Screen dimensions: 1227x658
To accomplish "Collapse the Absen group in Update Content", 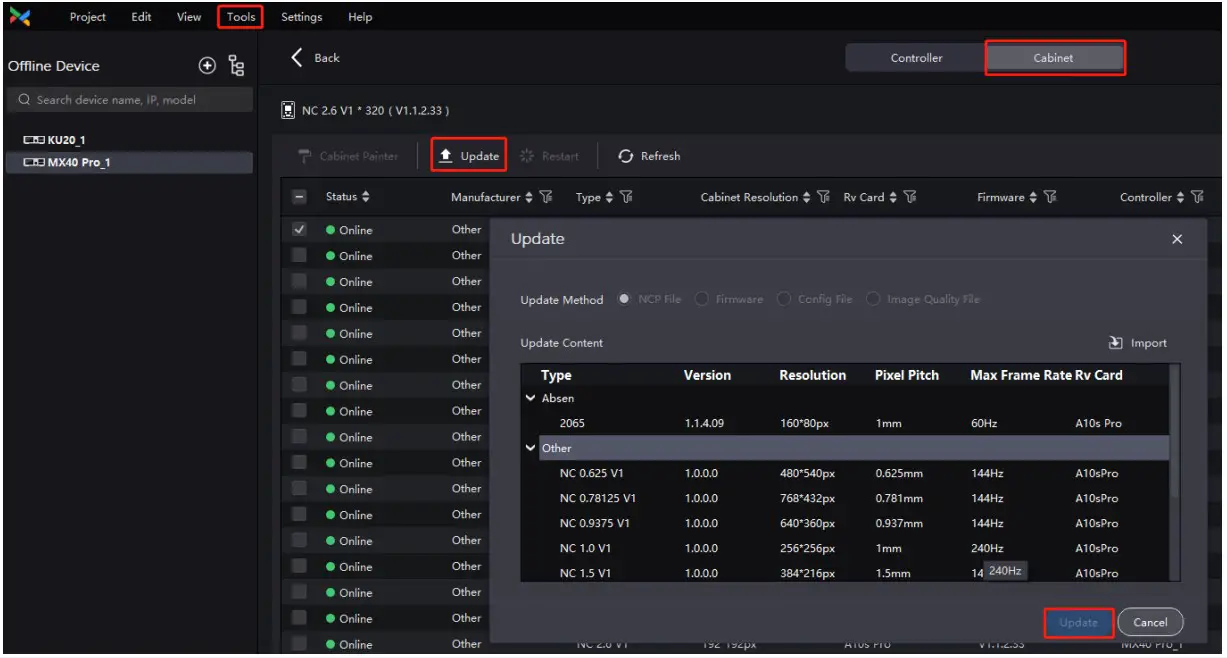I will (533, 398).
